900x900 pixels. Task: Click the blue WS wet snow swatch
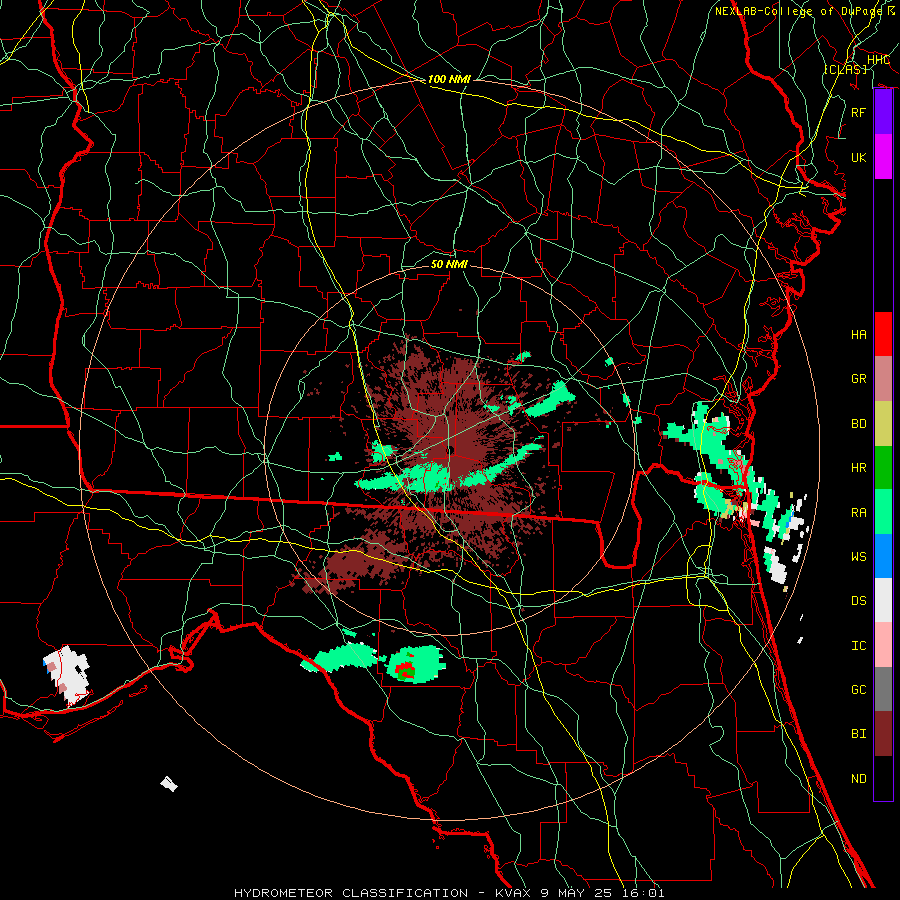tap(883, 556)
